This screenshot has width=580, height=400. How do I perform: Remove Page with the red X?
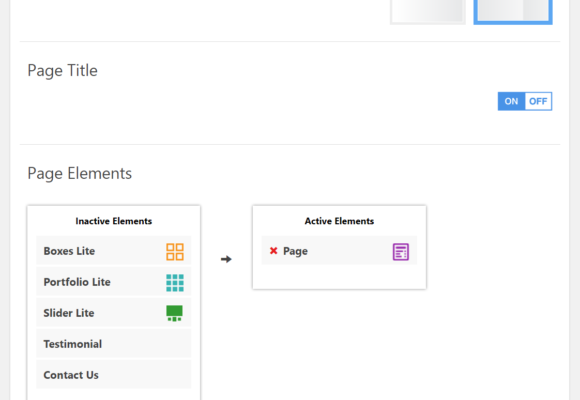(x=273, y=251)
